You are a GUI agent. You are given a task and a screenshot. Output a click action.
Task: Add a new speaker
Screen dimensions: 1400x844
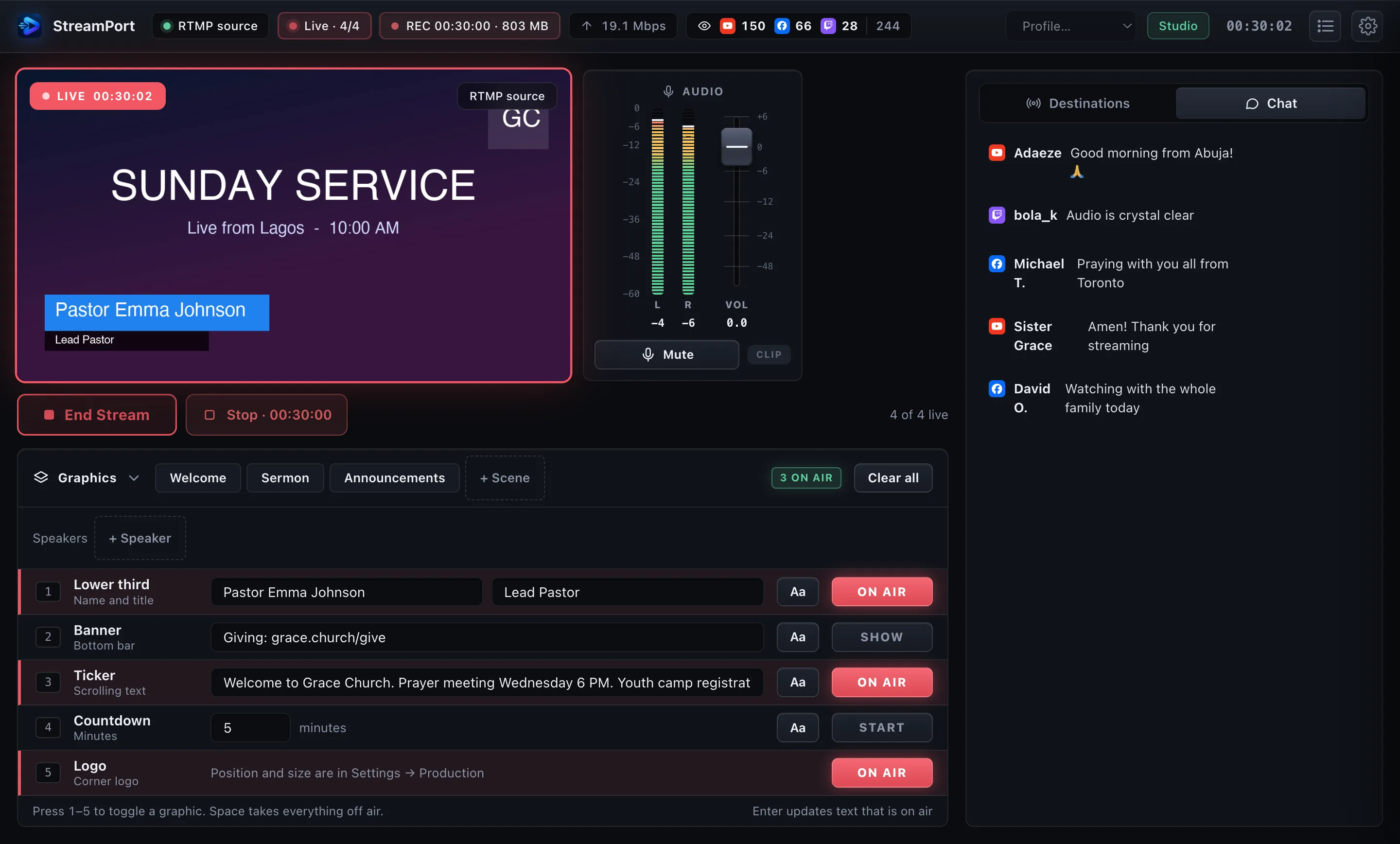140,538
